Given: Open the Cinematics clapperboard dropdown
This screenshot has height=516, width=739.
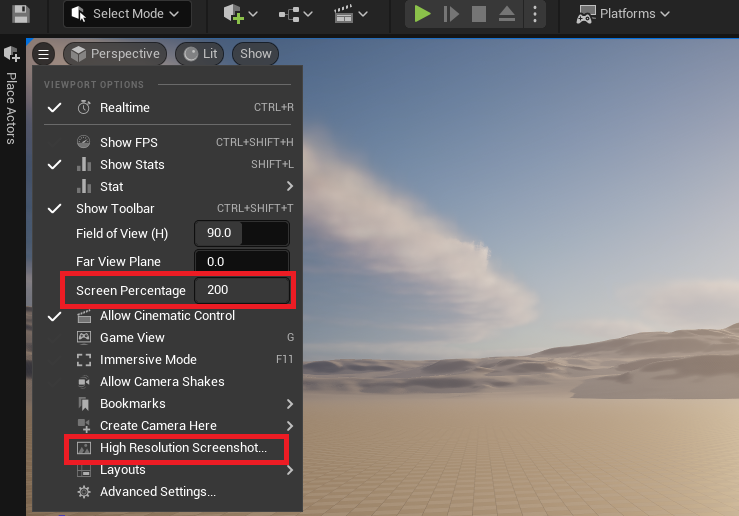Looking at the screenshot, I should tap(351, 14).
